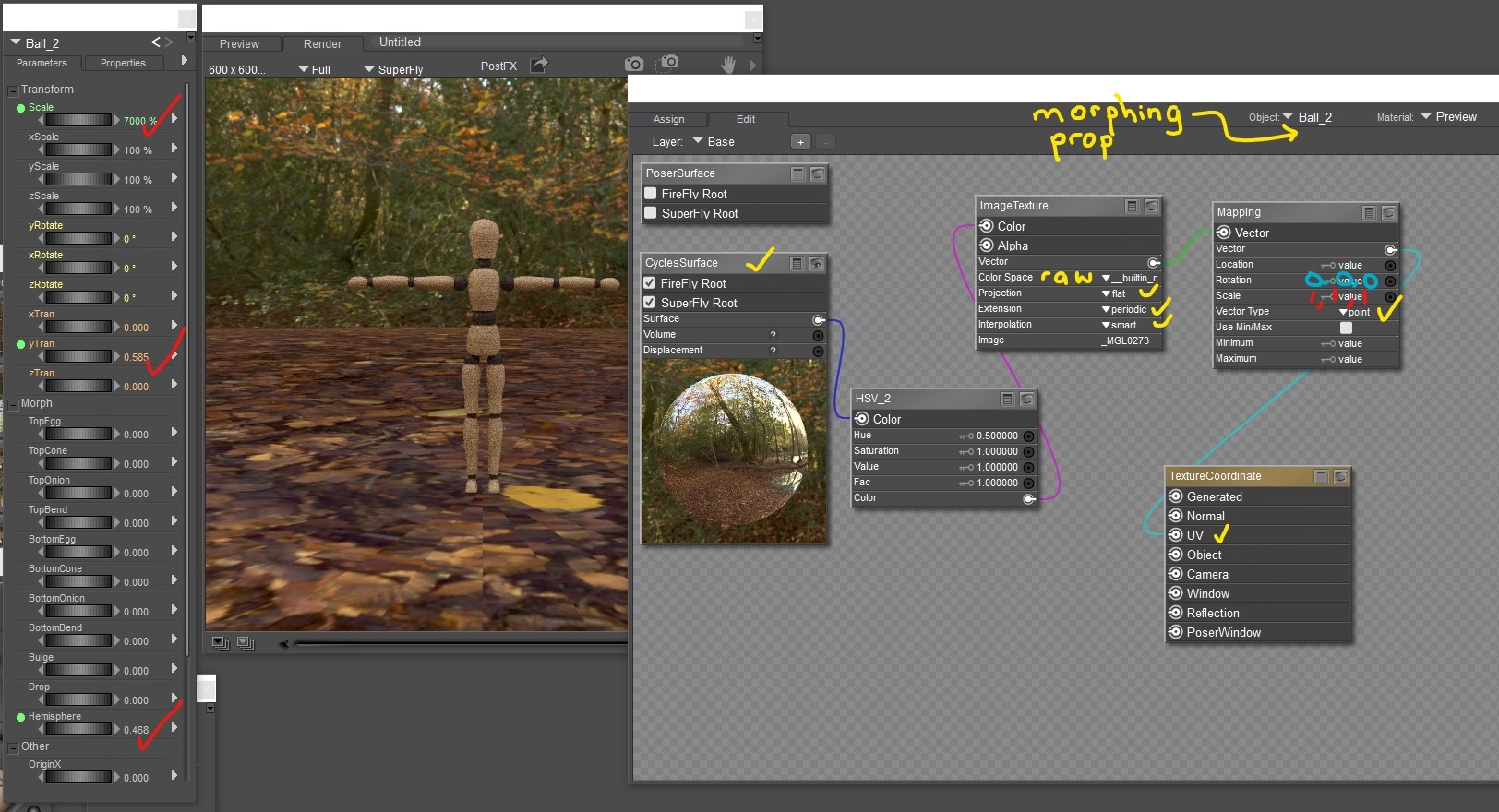Enable PoserSurface FireFly Root checkbox
This screenshot has width=1499, height=812.
[x=651, y=194]
